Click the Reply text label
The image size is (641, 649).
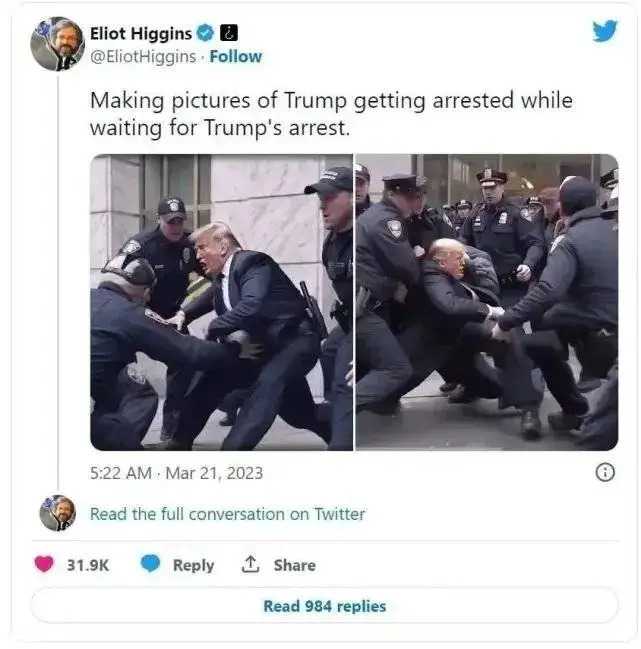193,565
